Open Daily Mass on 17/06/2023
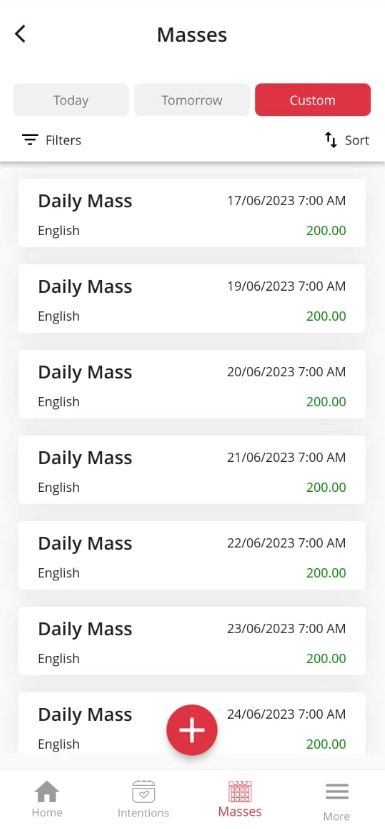 [192, 213]
